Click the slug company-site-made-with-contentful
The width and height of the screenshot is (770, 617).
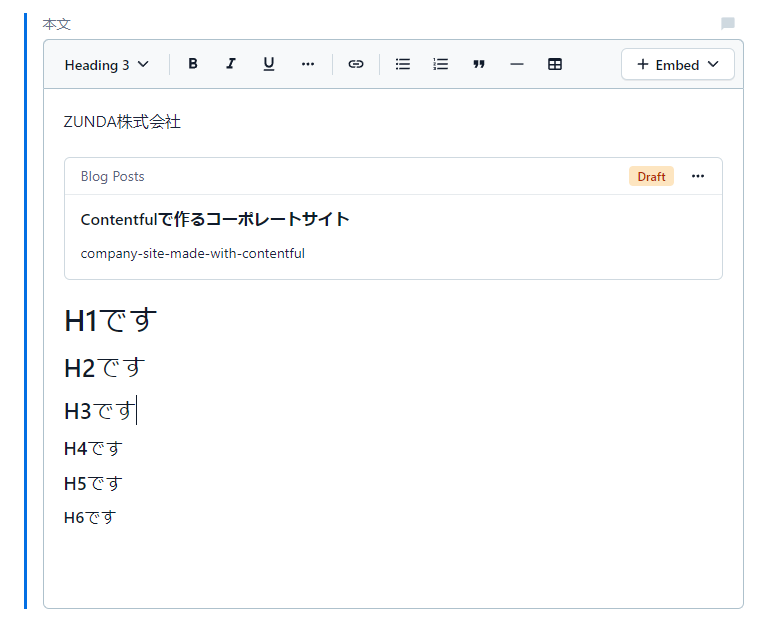point(192,253)
